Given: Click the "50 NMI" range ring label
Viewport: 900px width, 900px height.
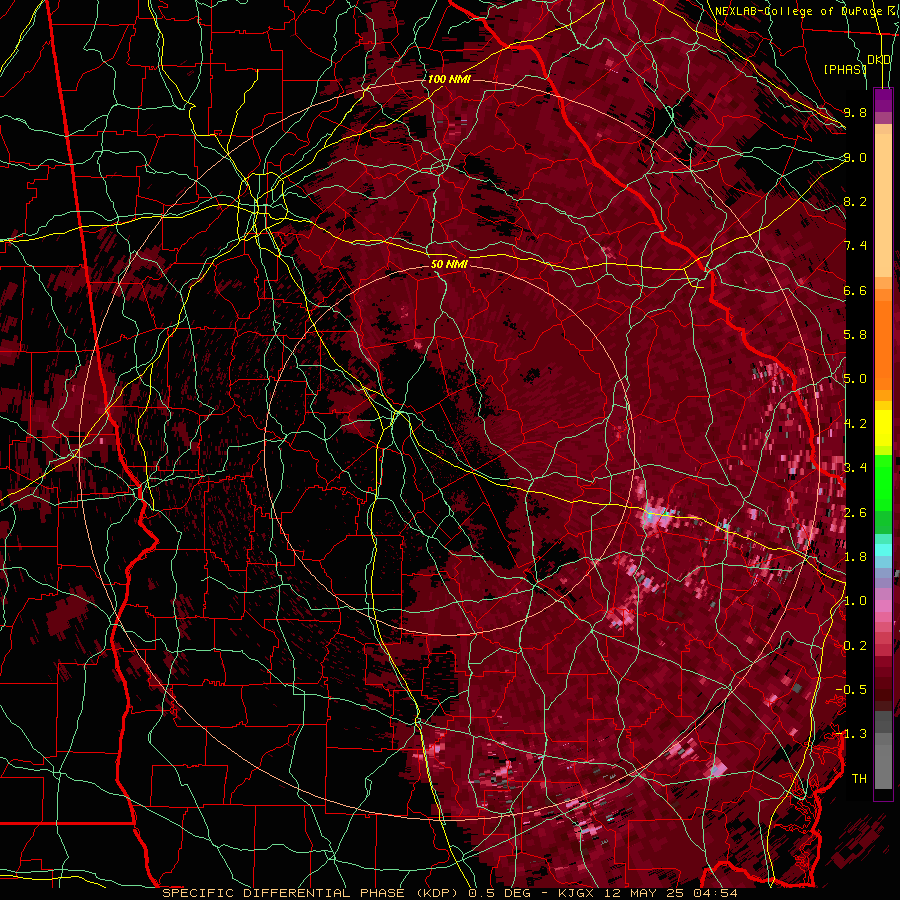Looking at the screenshot, I should pos(449,264).
